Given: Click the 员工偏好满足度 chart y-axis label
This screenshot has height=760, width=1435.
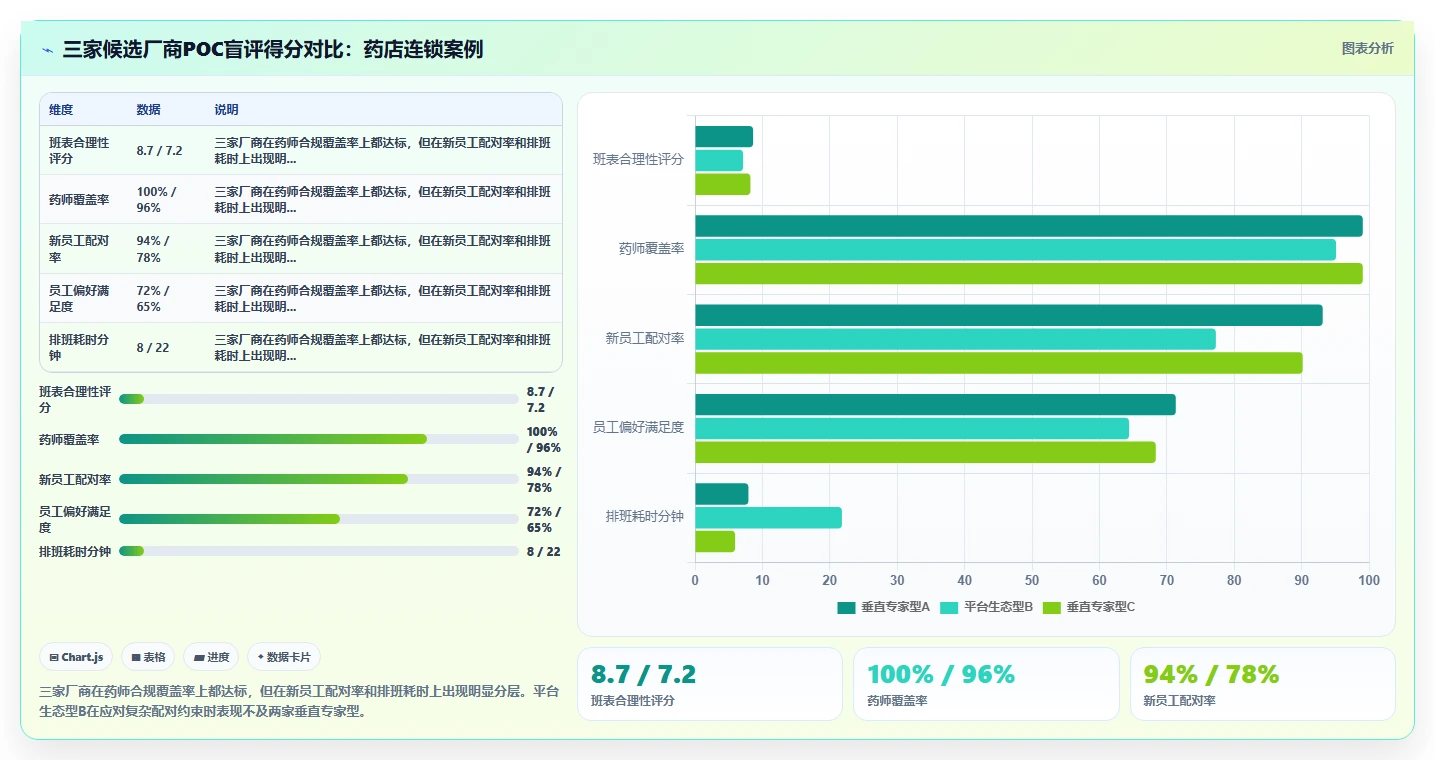Looking at the screenshot, I should point(638,428).
